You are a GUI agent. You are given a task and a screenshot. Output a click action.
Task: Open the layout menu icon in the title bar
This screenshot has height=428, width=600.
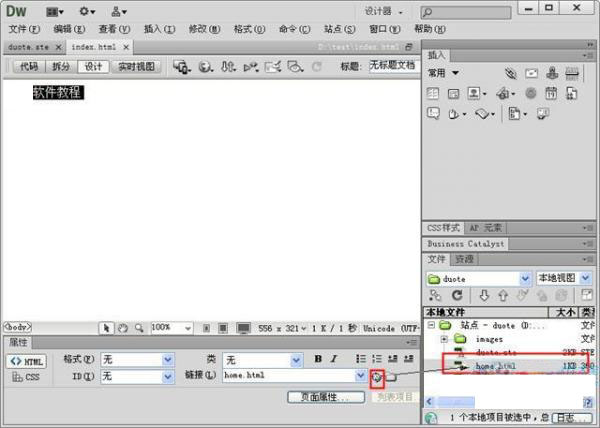pyautogui.click(x=54, y=12)
